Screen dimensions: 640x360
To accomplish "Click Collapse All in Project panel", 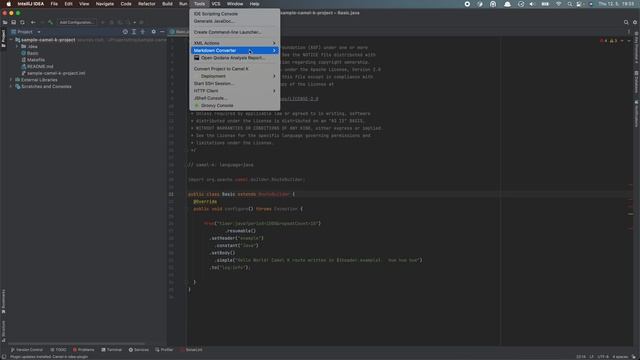I will pos(142,31).
